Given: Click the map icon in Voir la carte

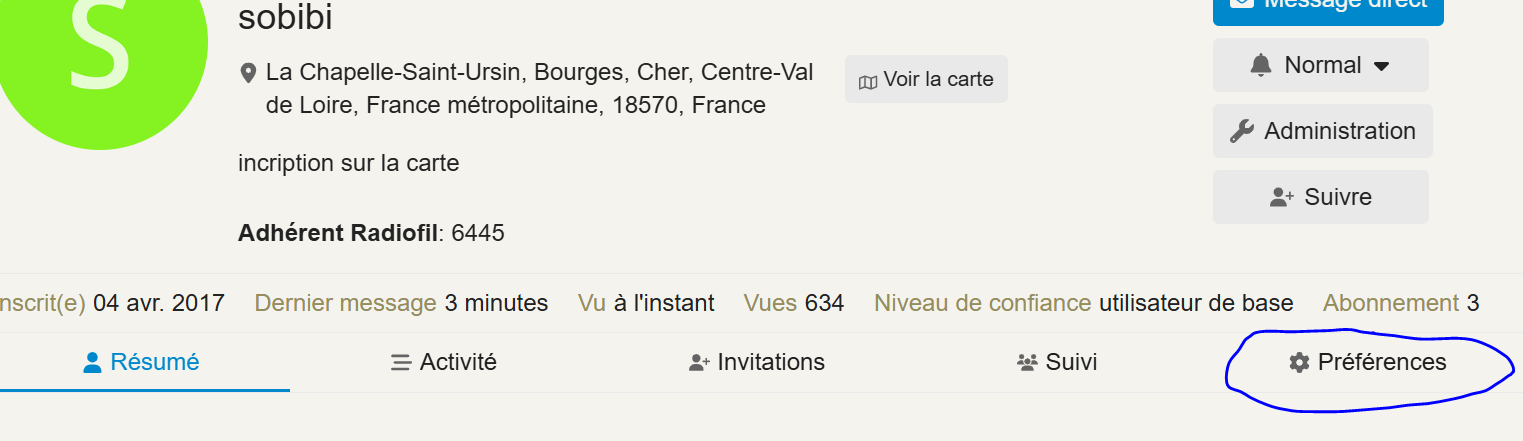Looking at the screenshot, I should click(868, 81).
